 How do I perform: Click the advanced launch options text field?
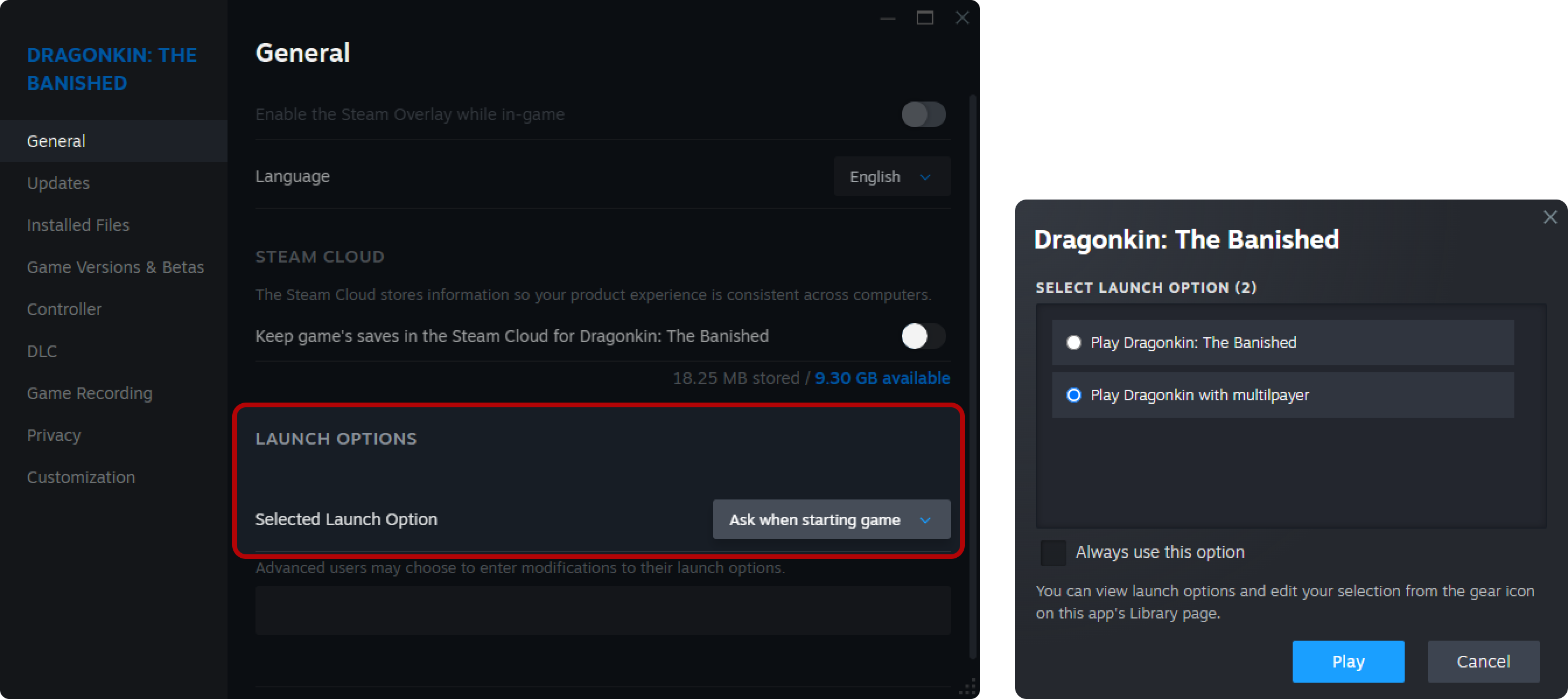pos(603,611)
